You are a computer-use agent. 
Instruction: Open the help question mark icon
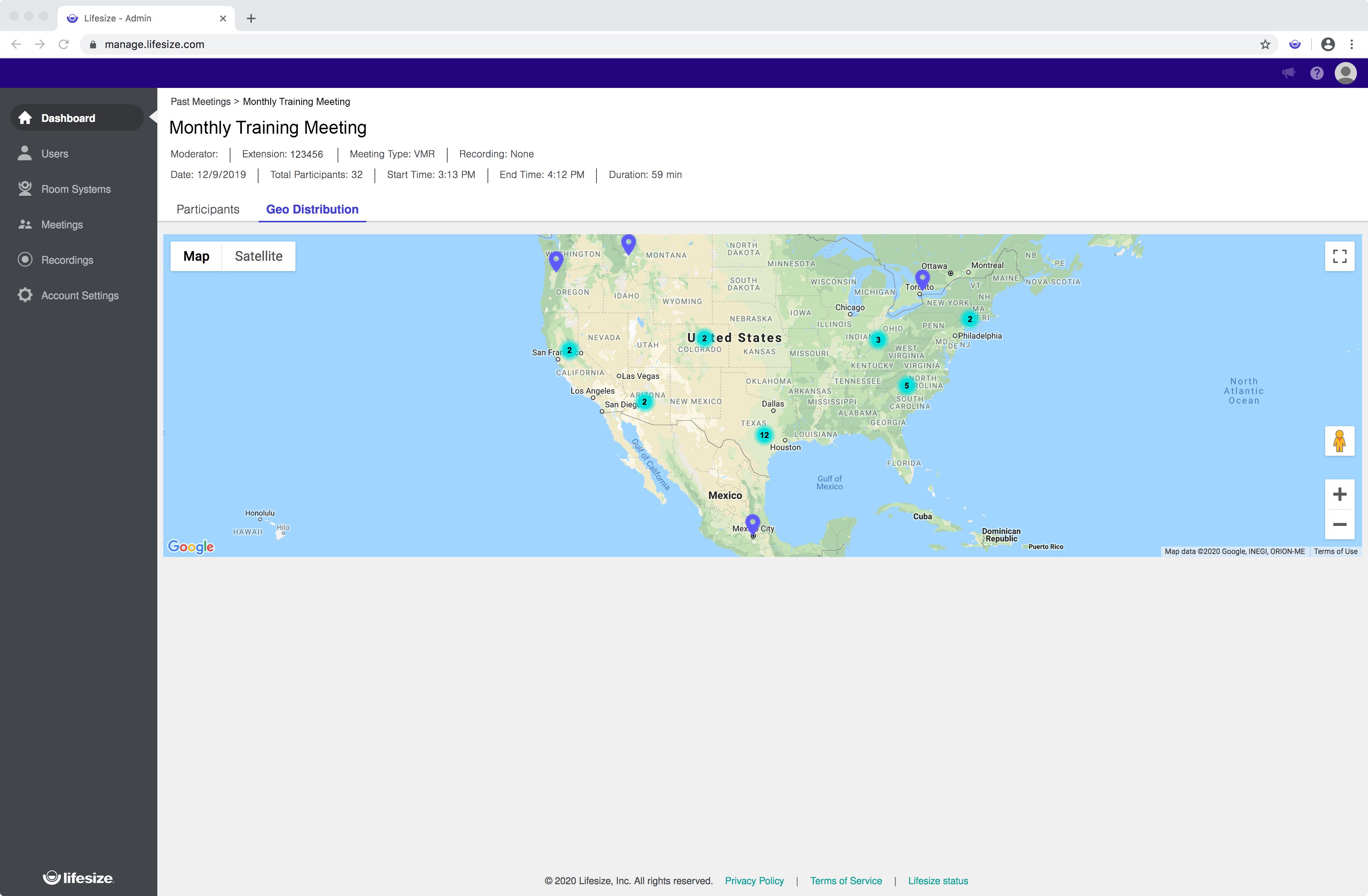[x=1316, y=73]
